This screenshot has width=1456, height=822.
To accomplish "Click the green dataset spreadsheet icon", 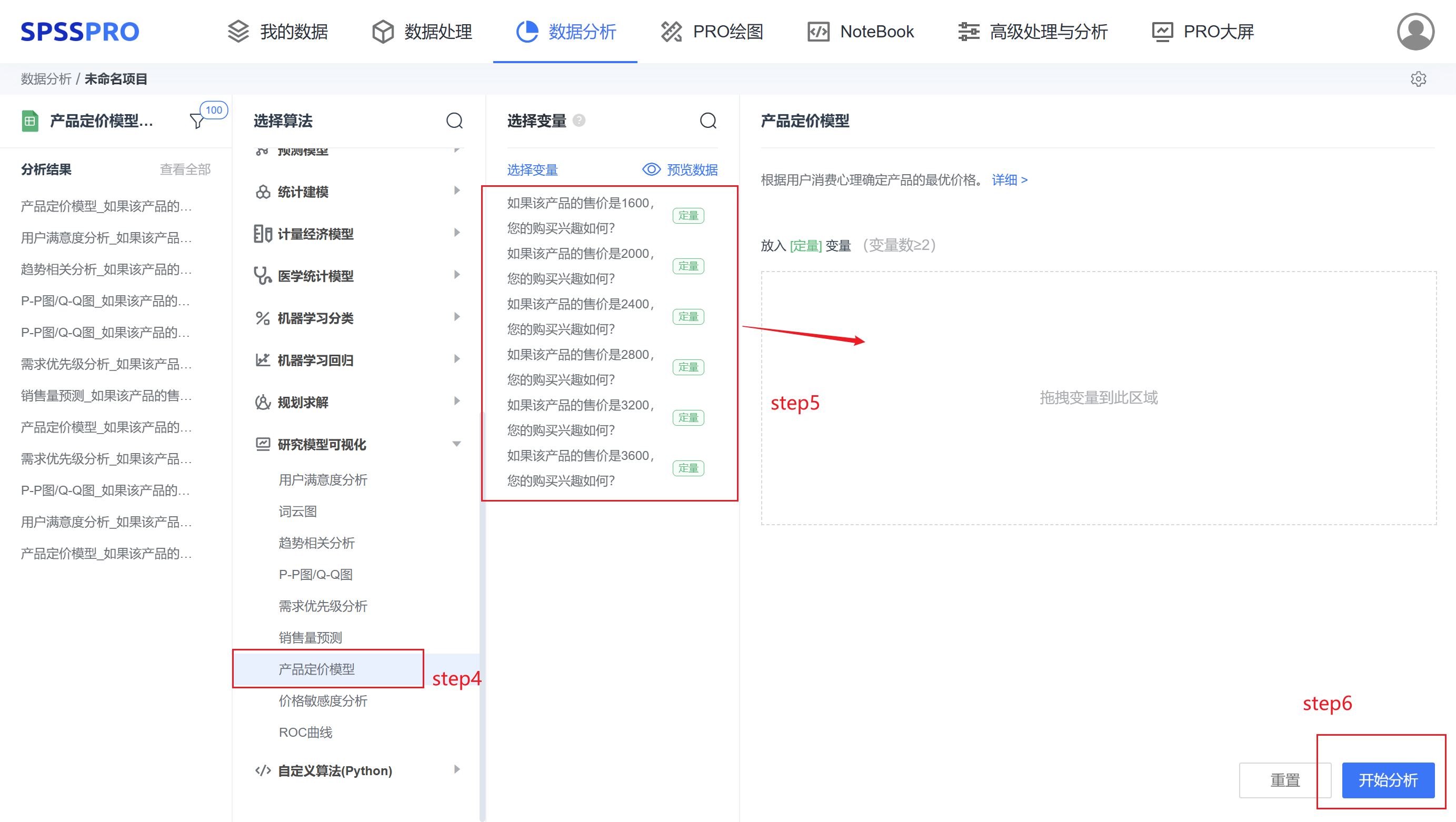I will [x=30, y=121].
